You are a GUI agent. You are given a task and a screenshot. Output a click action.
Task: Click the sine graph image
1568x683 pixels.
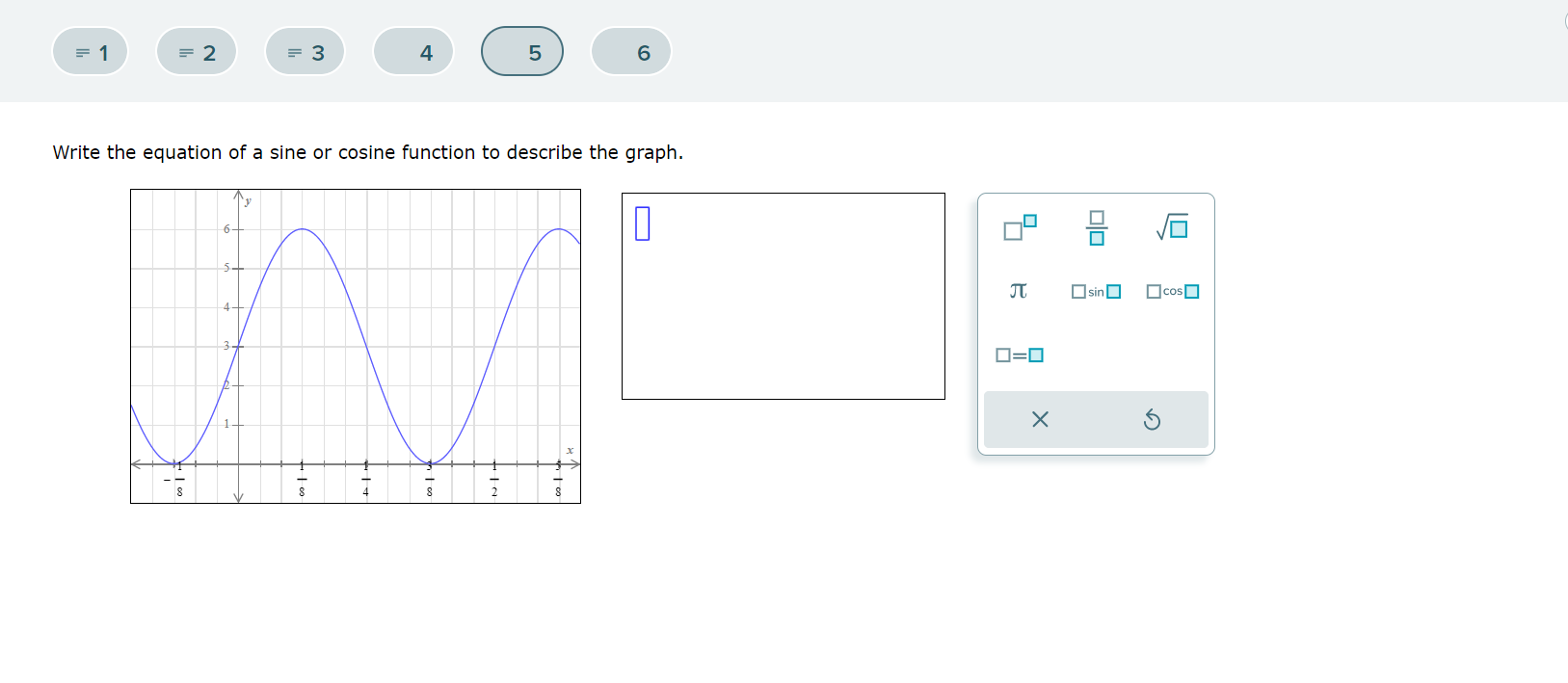[x=356, y=346]
